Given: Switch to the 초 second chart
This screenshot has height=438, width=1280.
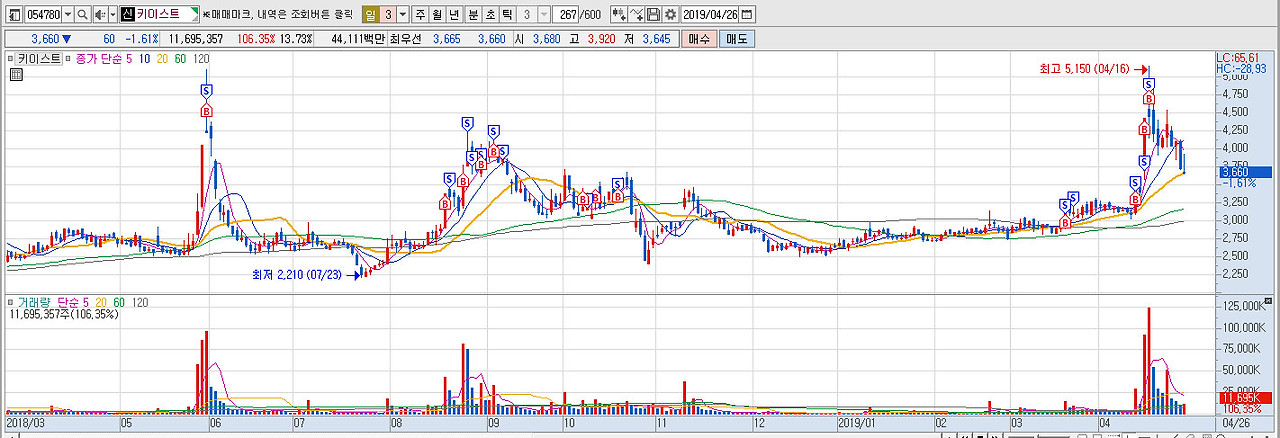Looking at the screenshot, I should [491, 14].
